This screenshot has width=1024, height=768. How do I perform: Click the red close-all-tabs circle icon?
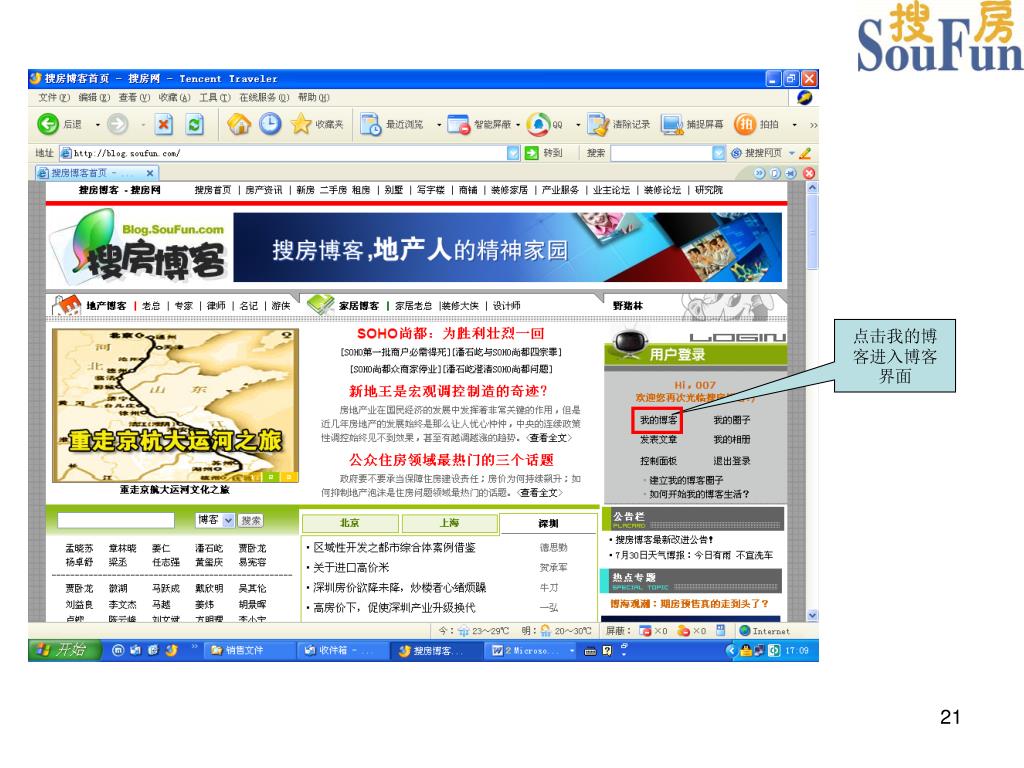(x=808, y=173)
